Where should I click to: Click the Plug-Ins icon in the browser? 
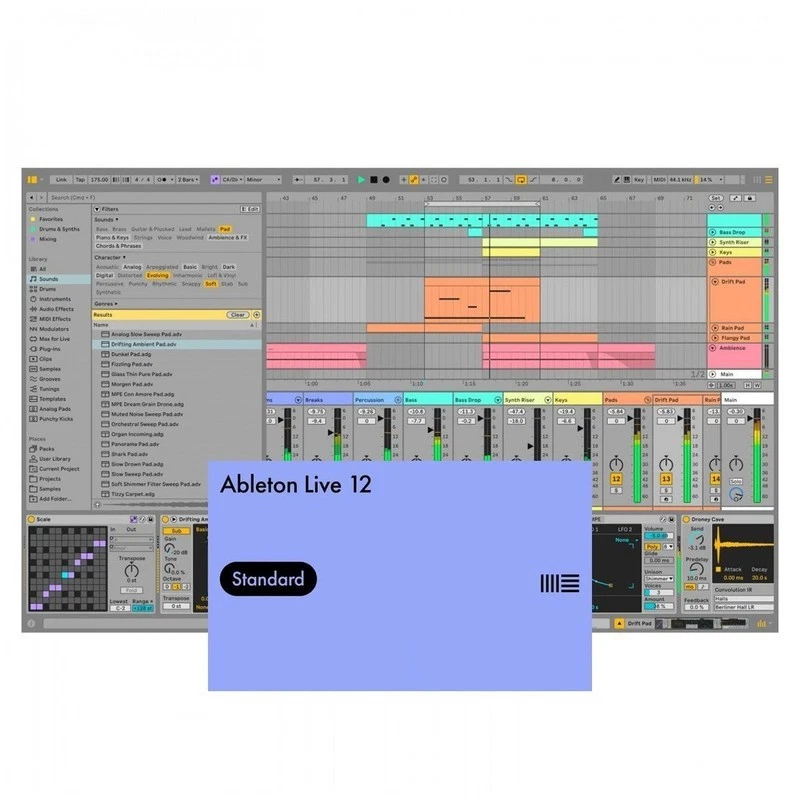coord(48,348)
